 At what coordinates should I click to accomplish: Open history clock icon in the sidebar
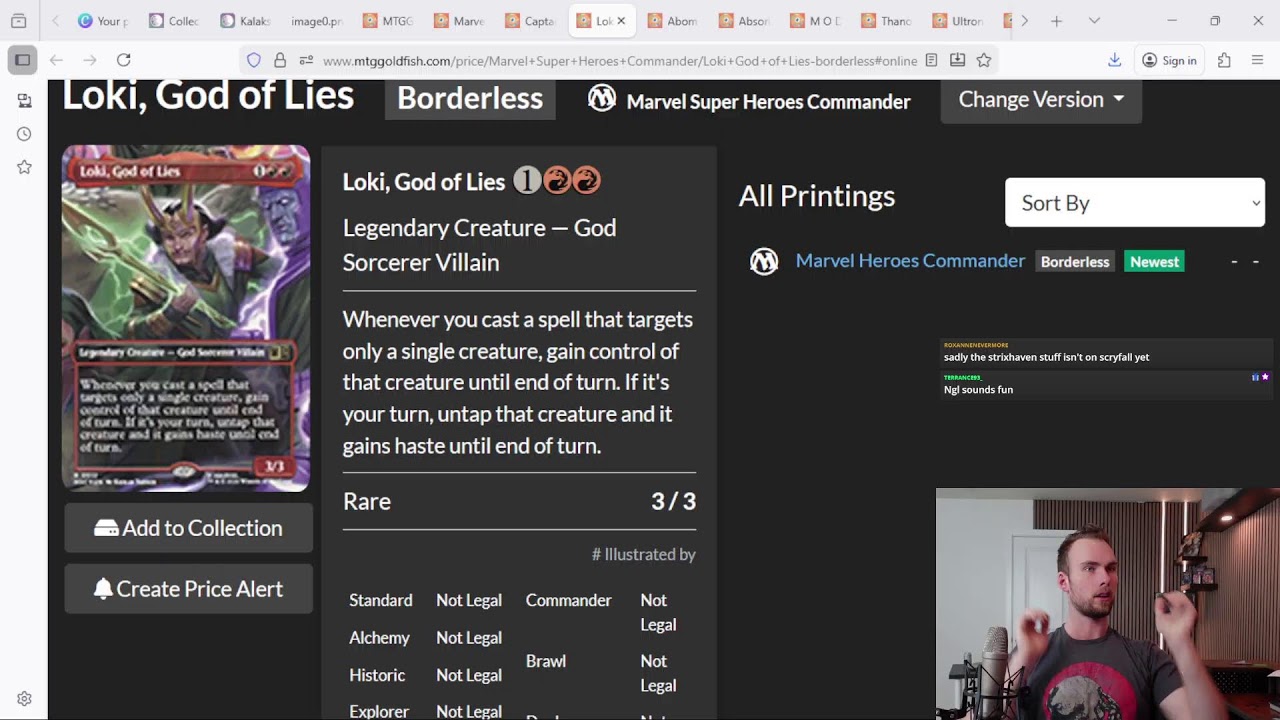click(24, 134)
